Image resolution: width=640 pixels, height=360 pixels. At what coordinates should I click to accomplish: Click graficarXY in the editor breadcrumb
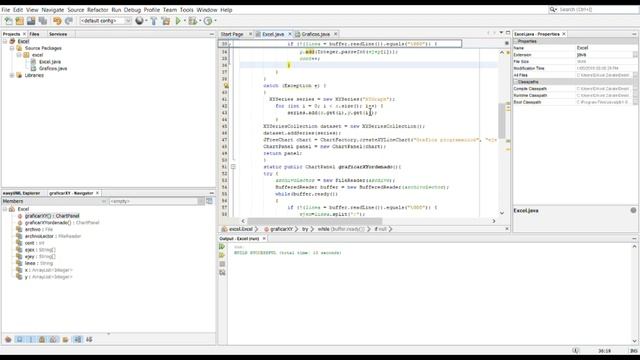point(281,229)
